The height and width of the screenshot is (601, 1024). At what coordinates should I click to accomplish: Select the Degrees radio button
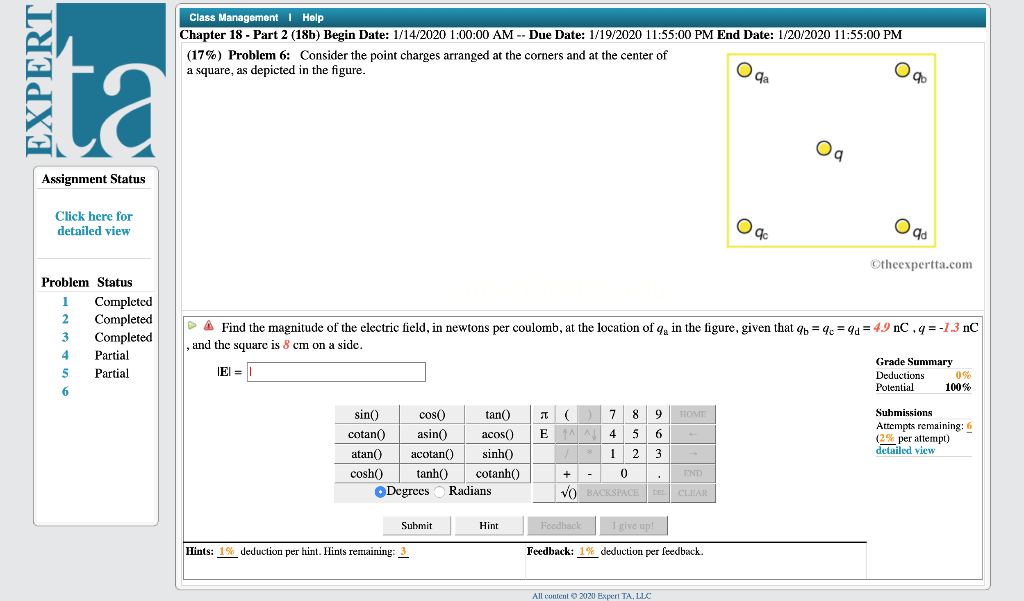(380, 491)
